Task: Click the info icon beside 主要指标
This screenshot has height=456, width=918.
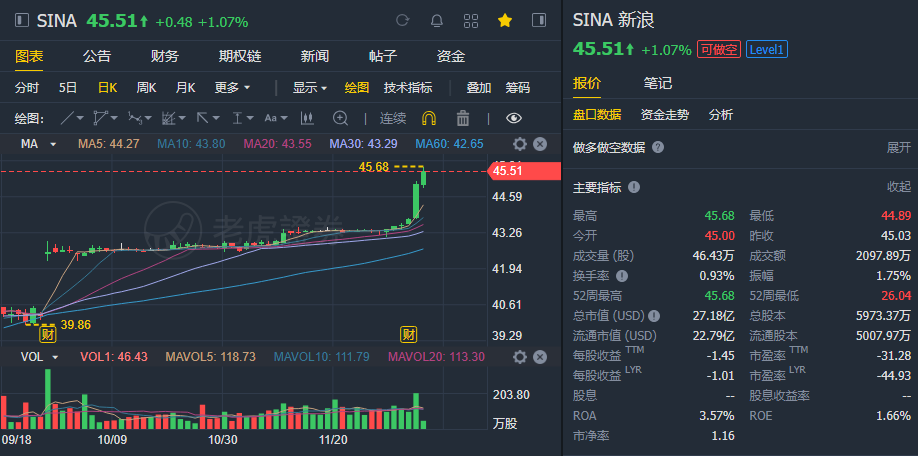Action: [x=634, y=187]
